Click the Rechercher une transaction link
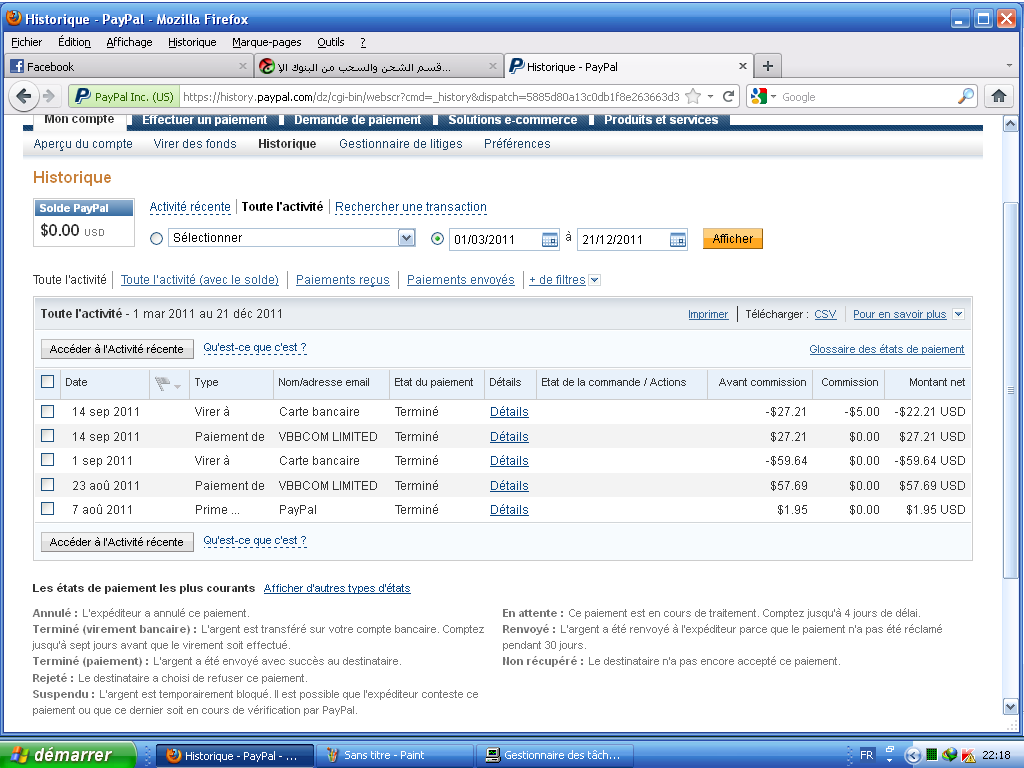The height and width of the screenshot is (768, 1024). (x=411, y=207)
